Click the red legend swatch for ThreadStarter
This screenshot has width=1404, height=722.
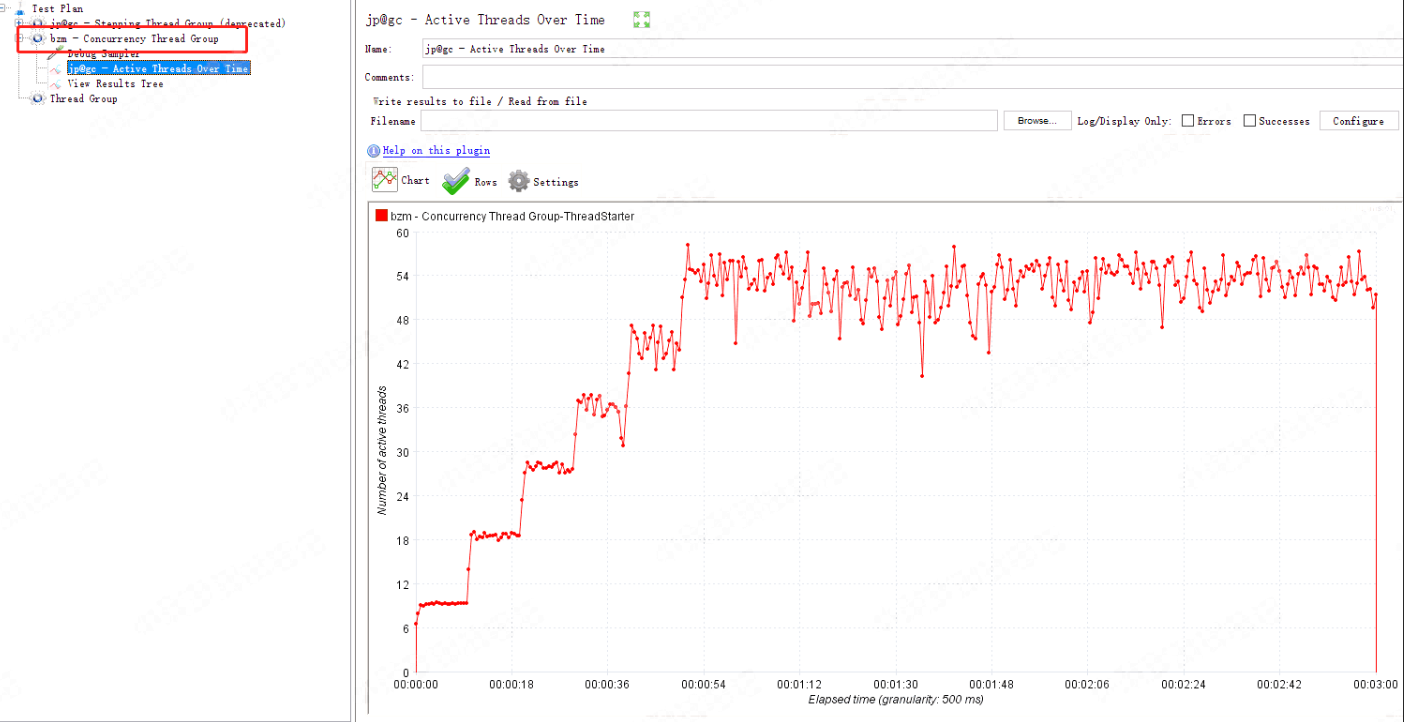[x=381, y=216]
